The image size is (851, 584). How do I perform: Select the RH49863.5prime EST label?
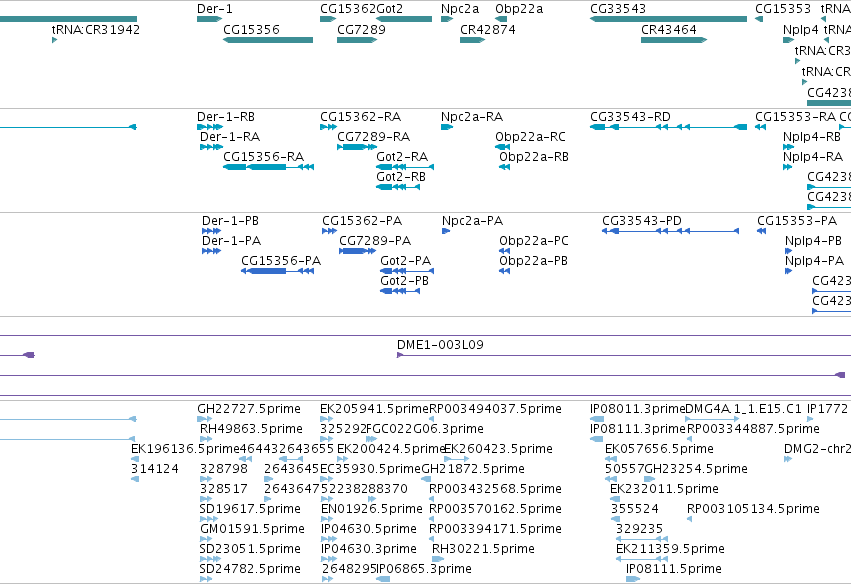[251, 429]
